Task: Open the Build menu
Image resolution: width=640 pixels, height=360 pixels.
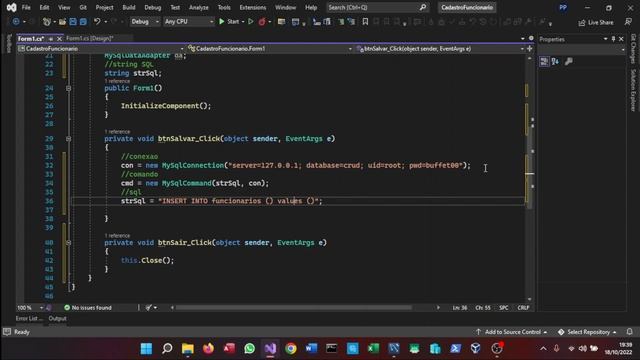Action: [129, 7]
